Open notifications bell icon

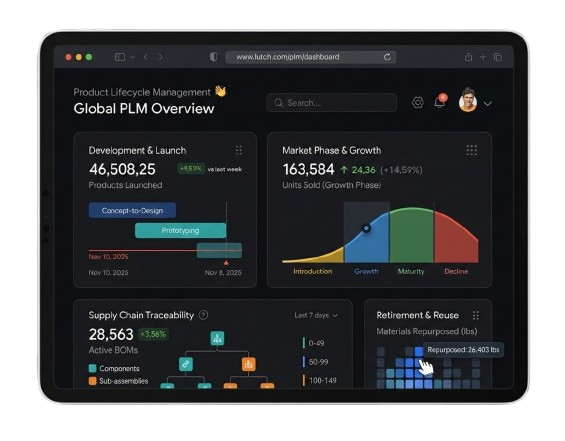coord(440,102)
